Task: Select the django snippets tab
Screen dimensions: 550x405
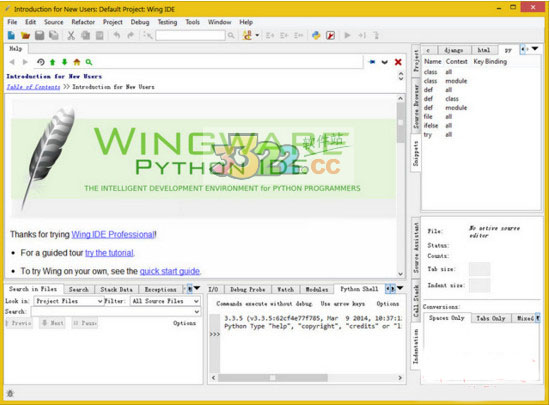Action: (454, 50)
